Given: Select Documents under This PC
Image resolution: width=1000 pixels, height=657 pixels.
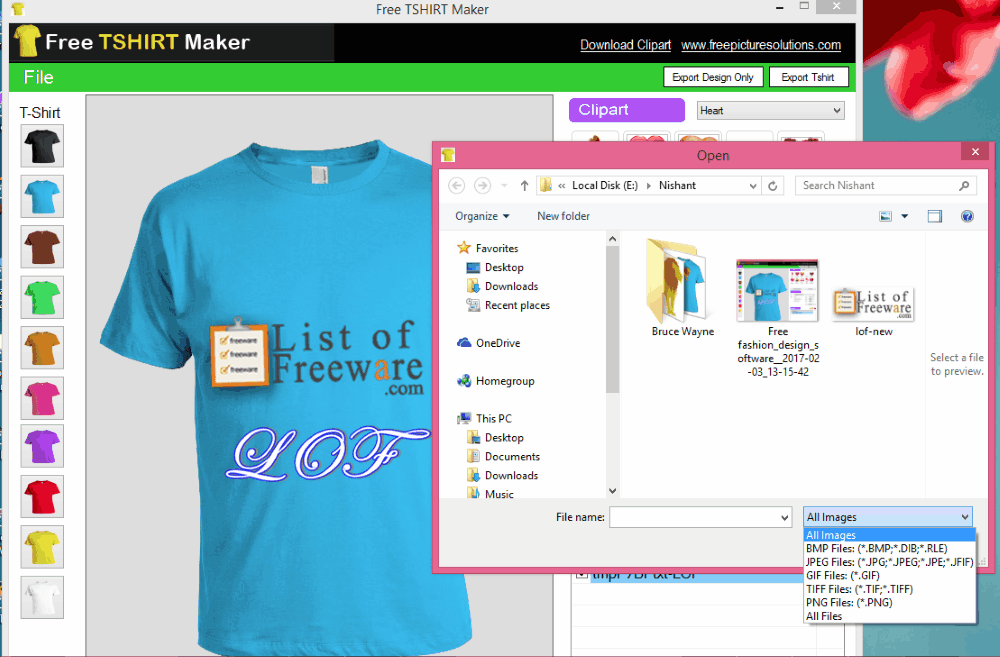Looking at the screenshot, I should click(503, 457).
